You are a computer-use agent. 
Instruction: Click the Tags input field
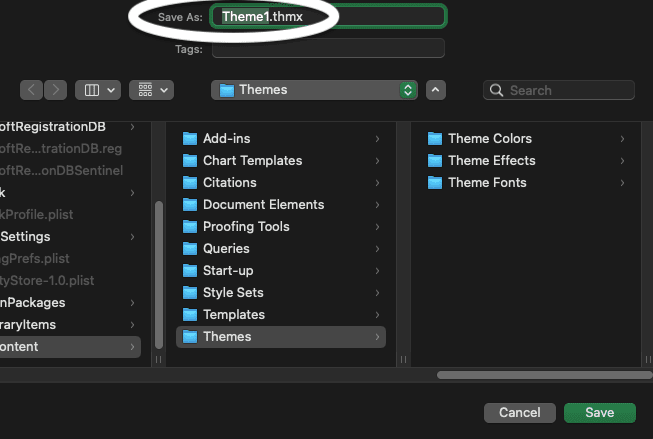click(x=328, y=49)
